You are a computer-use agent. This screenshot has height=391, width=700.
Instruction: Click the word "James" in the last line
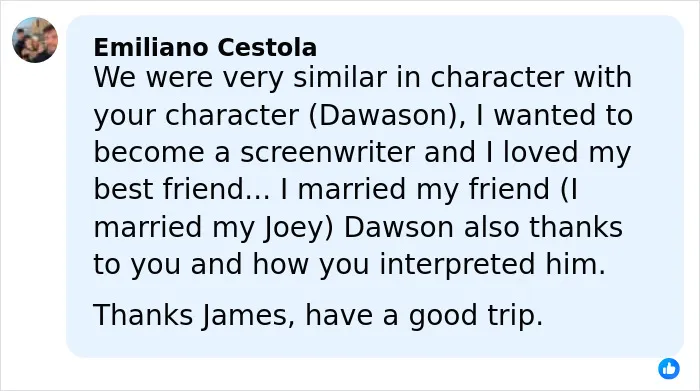(x=247, y=315)
